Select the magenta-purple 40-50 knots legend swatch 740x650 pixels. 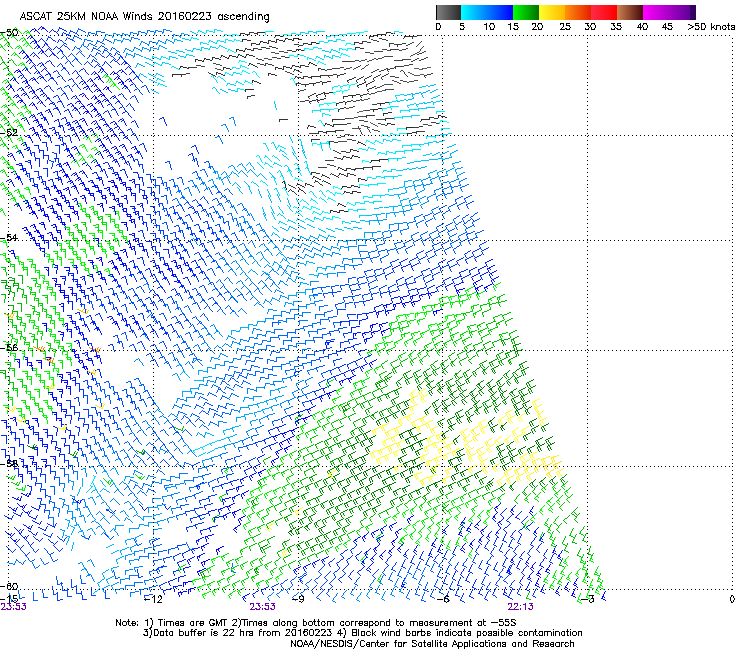(669, 12)
